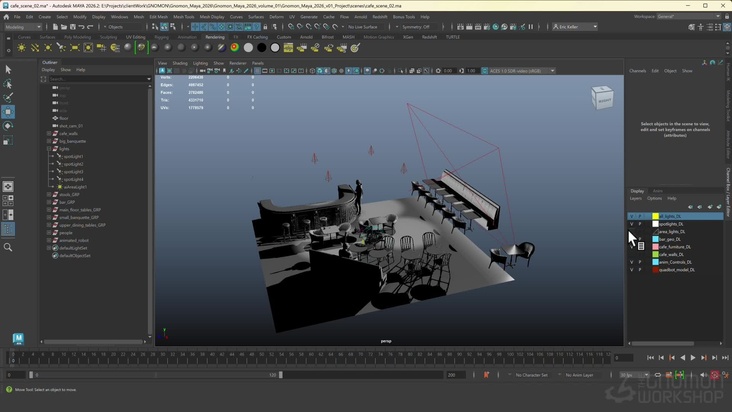Expand the cafe_walls group in Outliner

tap(49, 133)
